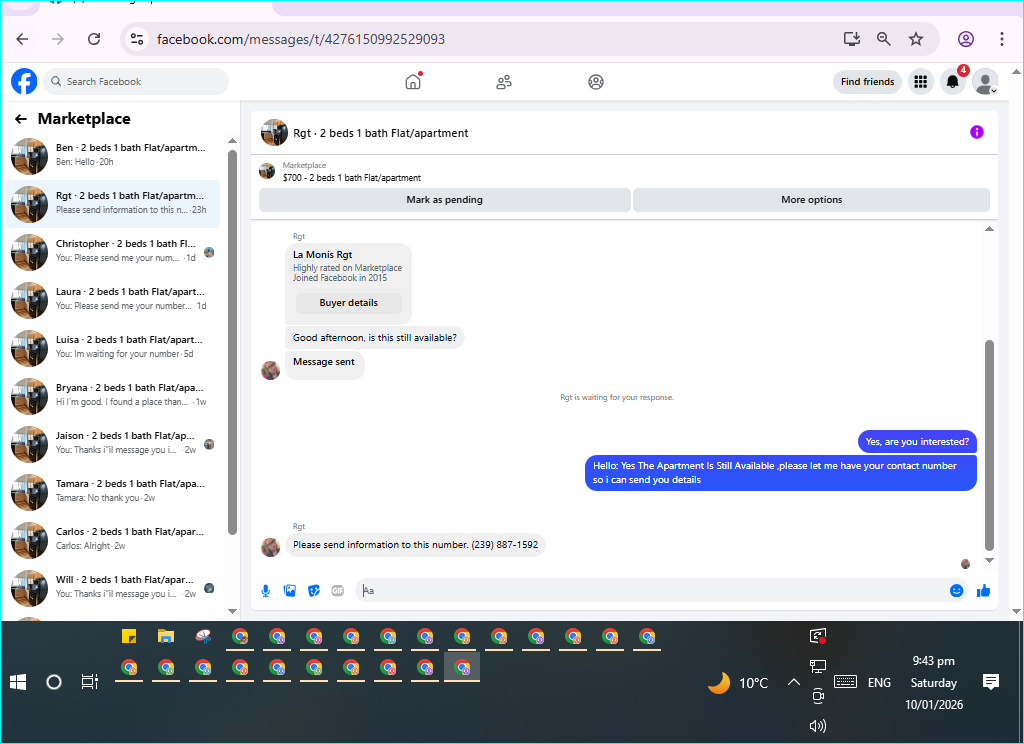Open Laura's conversation in the list

(112, 300)
